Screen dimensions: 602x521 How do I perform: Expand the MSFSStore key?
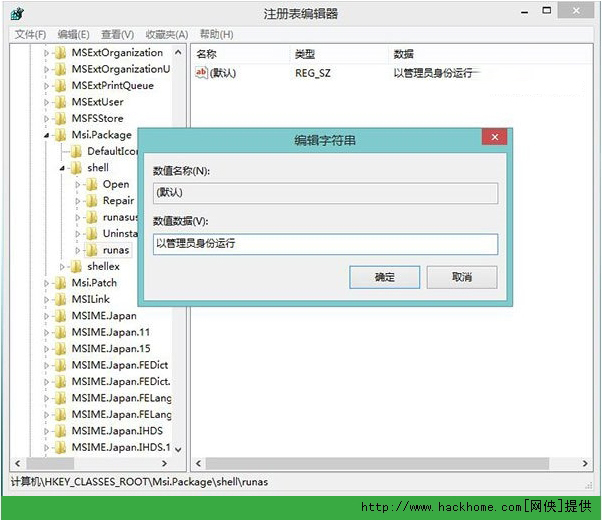pyautogui.click(x=46, y=119)
